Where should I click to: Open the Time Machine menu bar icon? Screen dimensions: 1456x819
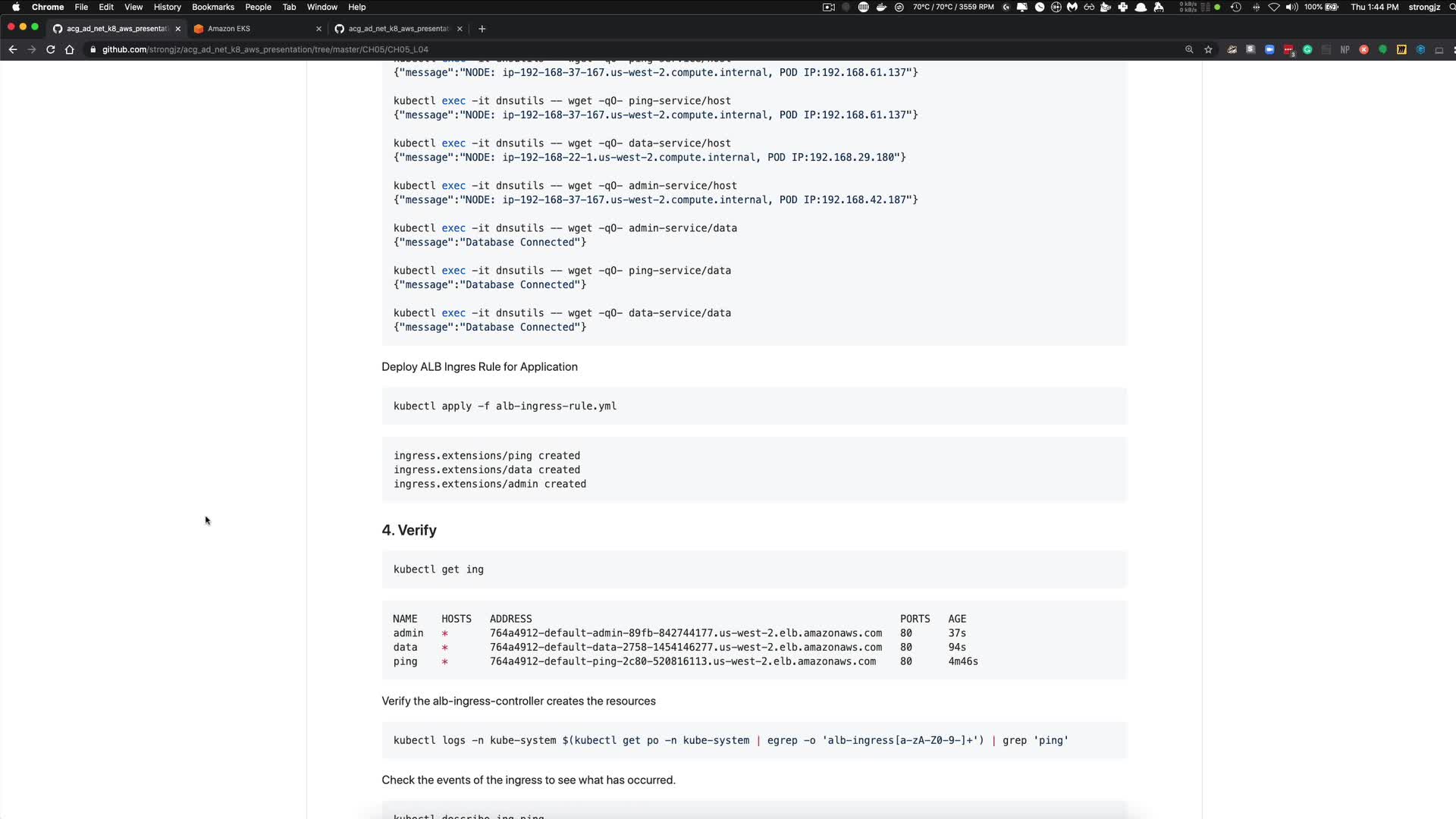(1236, 7)
